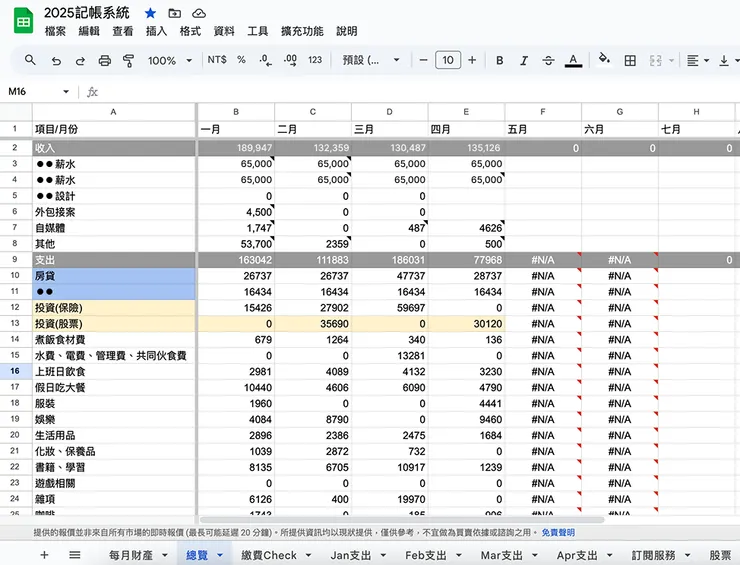Open the 擴充功能 menu
The image size is (740, 565).
click(x=302, y=31)
